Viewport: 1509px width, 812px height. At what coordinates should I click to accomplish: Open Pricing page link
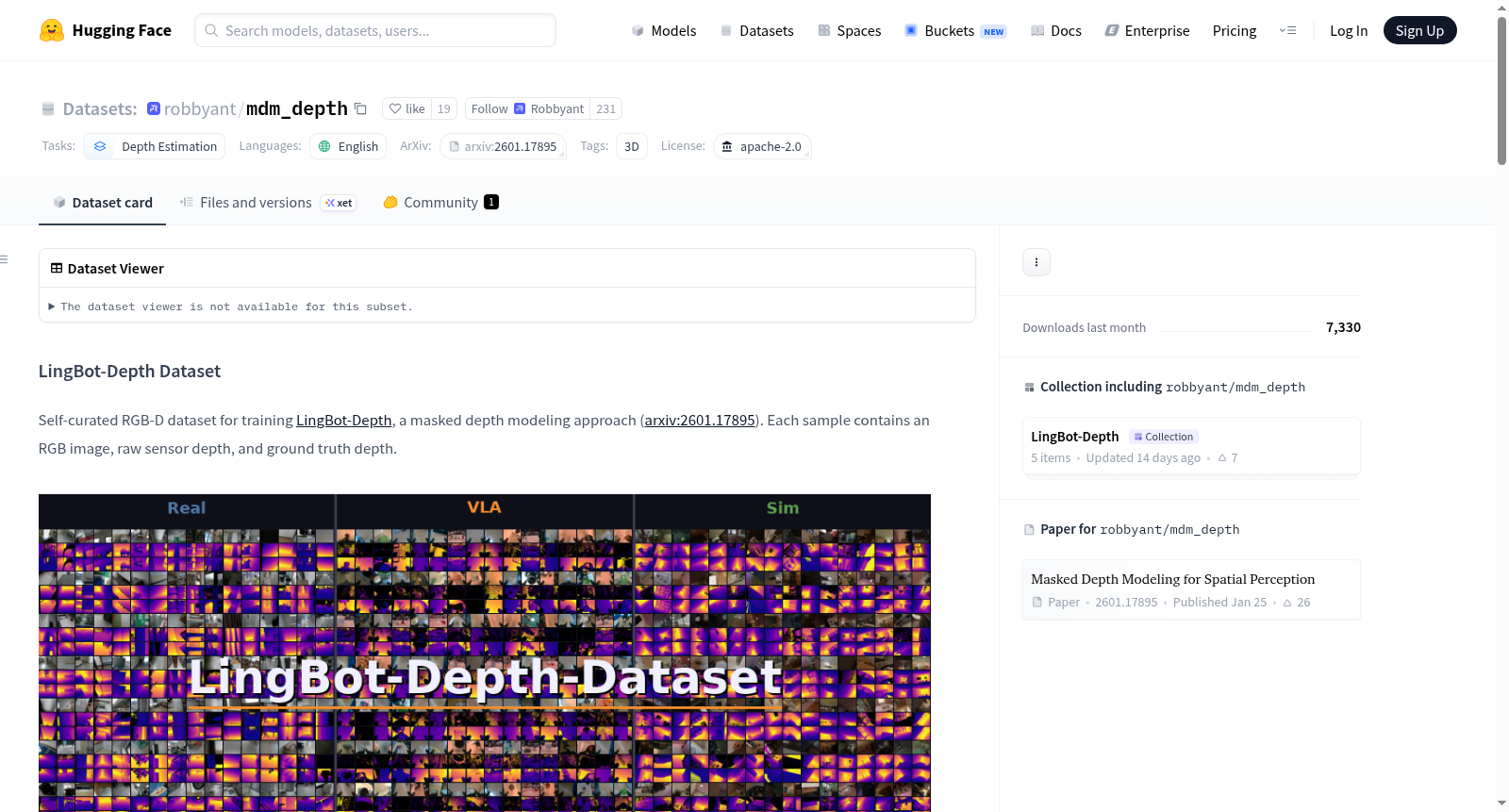coord(1235,30)
